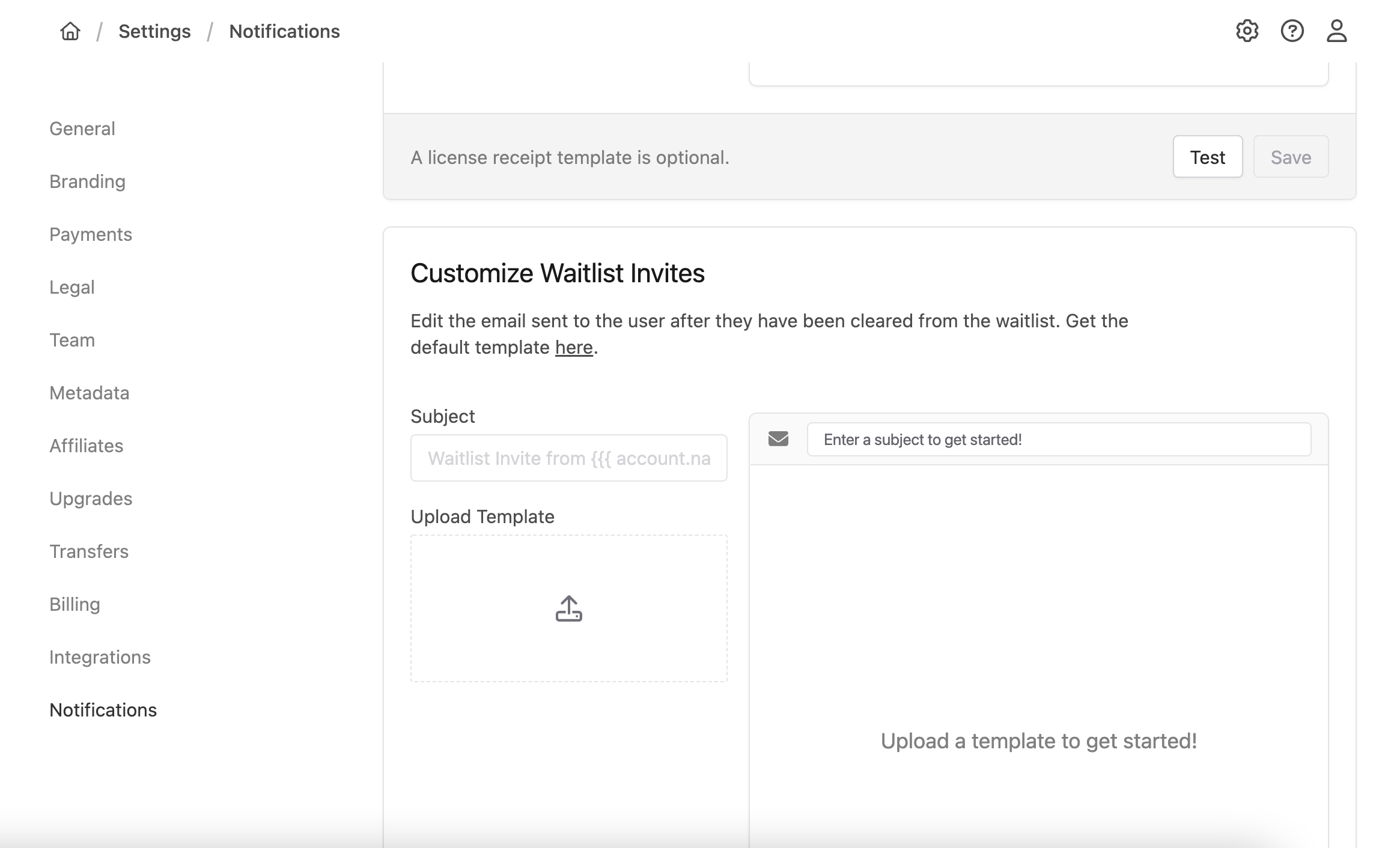Open Team settings

pos(72,340)
